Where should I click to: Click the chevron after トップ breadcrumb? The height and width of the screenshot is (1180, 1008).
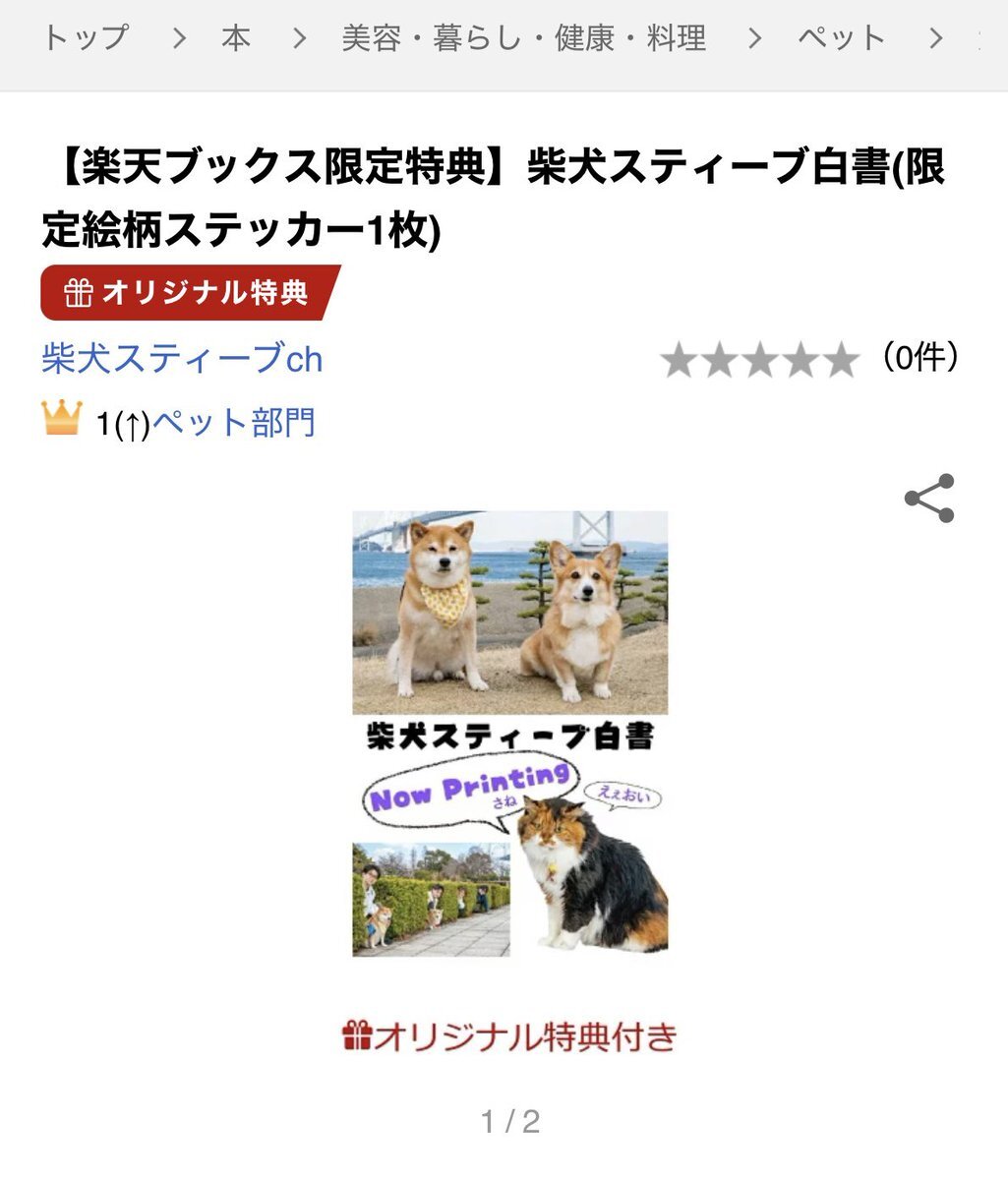[x=178, y=38]
